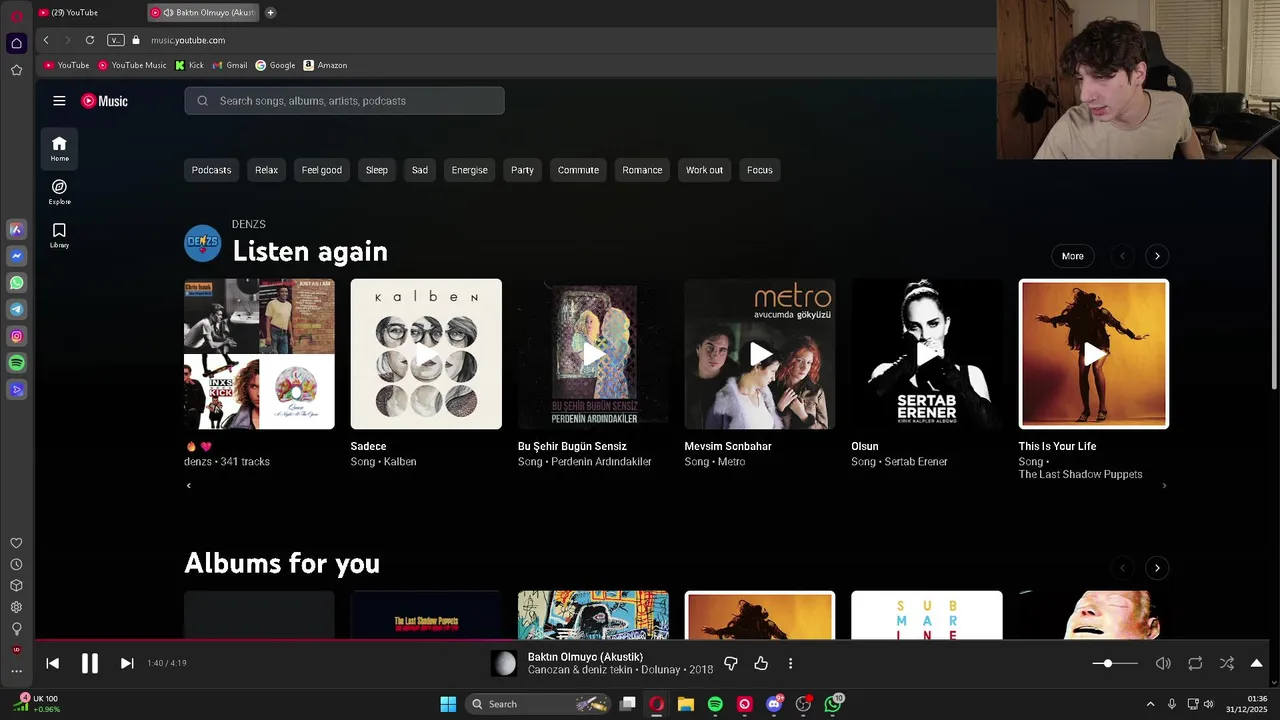Open the denzs 341 tracks playlist thumbnail
This screenshot has height=720, width=1280.
(259, 354)
